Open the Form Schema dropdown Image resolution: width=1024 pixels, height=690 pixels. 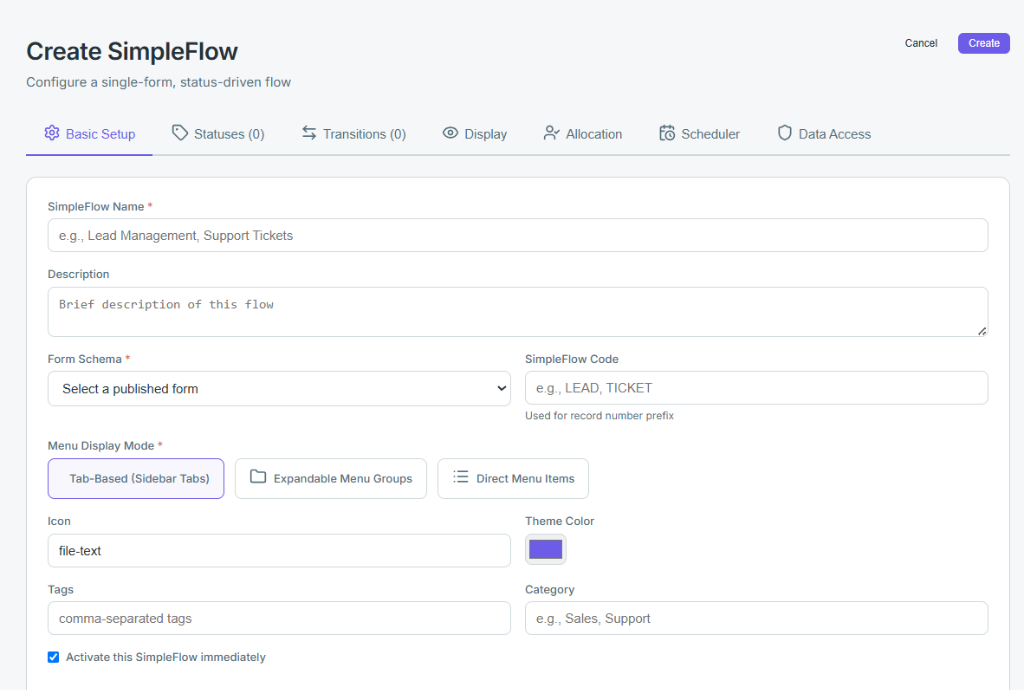click(x=279, y=388)
